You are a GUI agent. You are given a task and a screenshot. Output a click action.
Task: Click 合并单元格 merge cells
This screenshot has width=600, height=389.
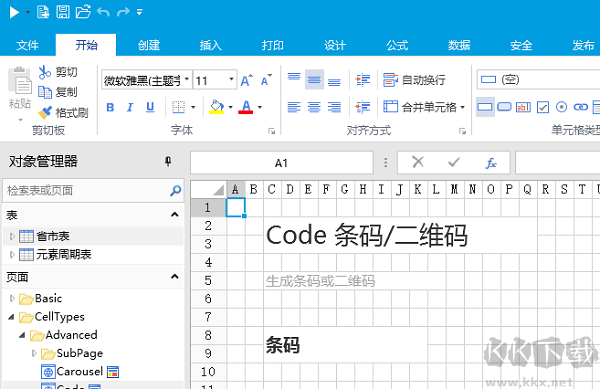[x=420, y=107]
